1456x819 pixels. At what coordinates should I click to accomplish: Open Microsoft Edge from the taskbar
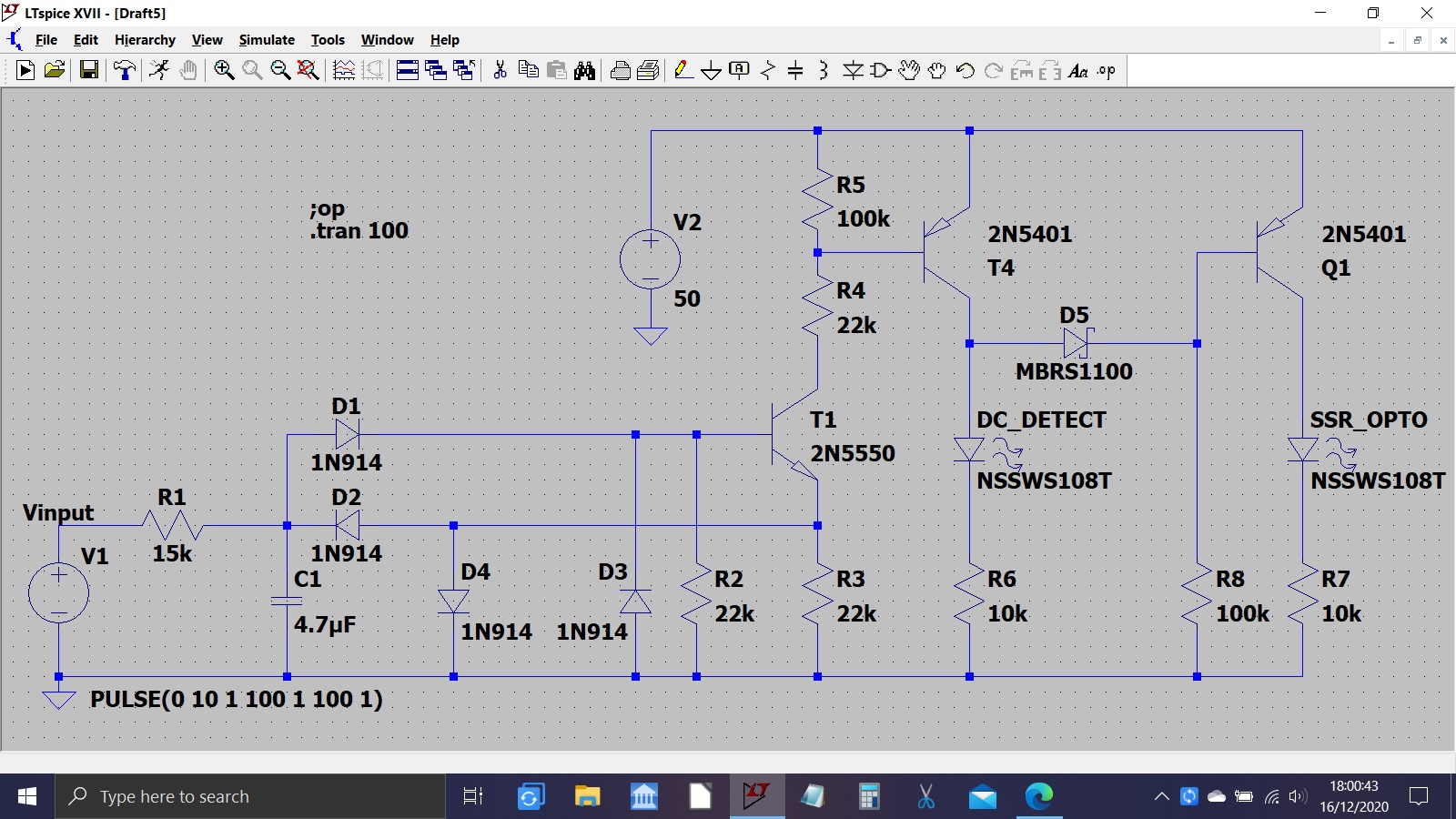tap(1038, 796)
